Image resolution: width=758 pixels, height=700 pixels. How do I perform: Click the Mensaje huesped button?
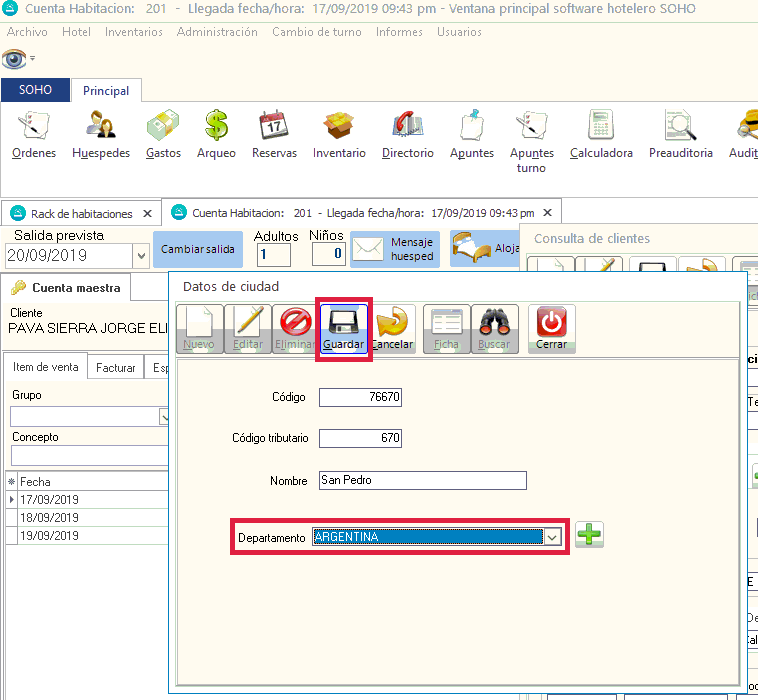click(395, 249)
